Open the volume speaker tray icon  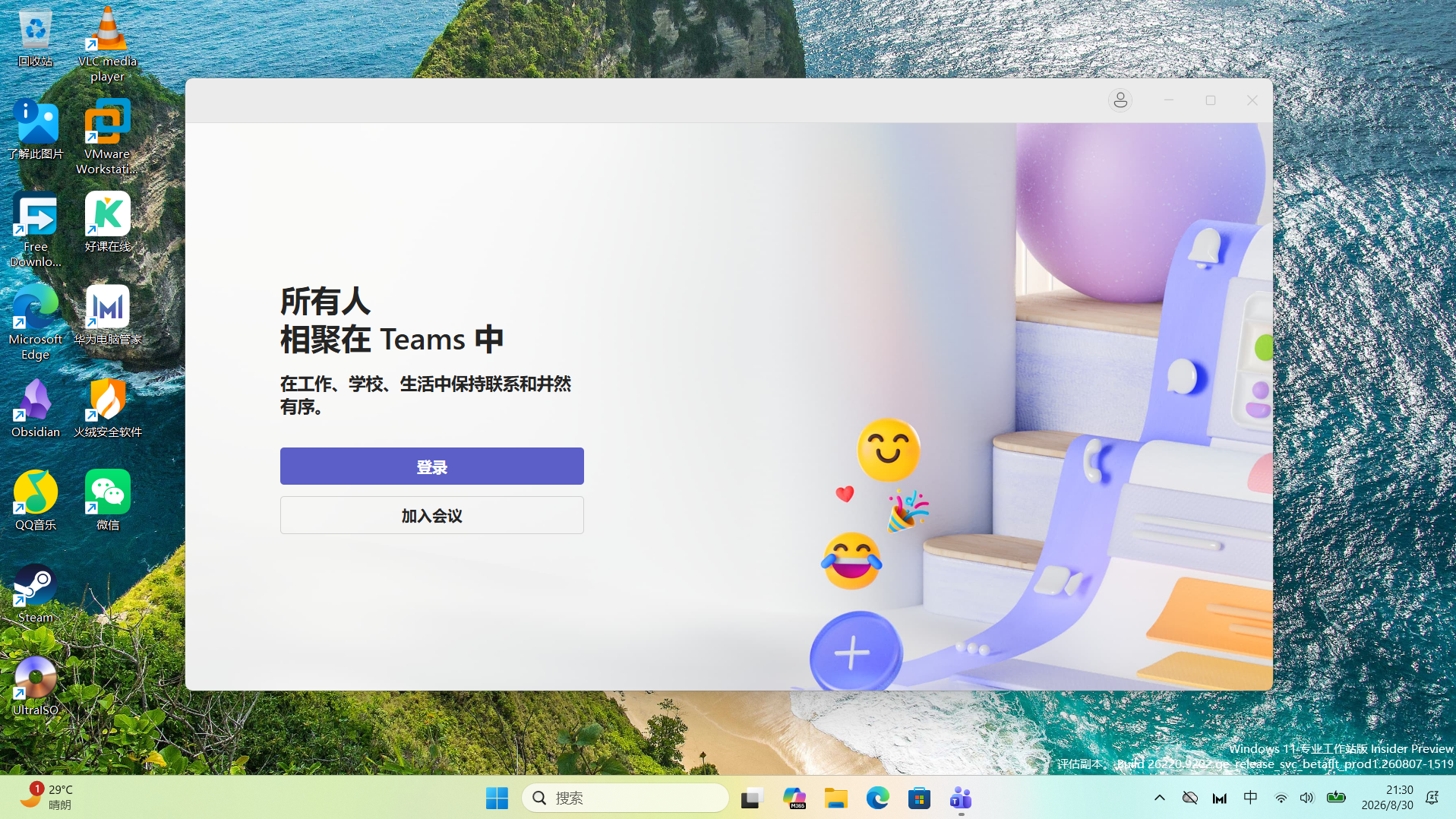[x=1306, y=798]
